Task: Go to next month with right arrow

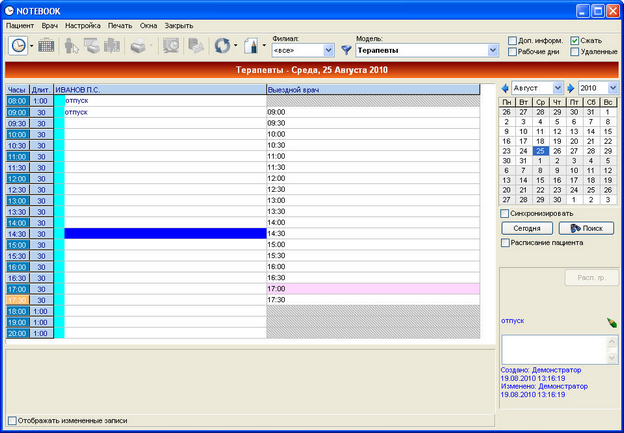Action: 571,88
